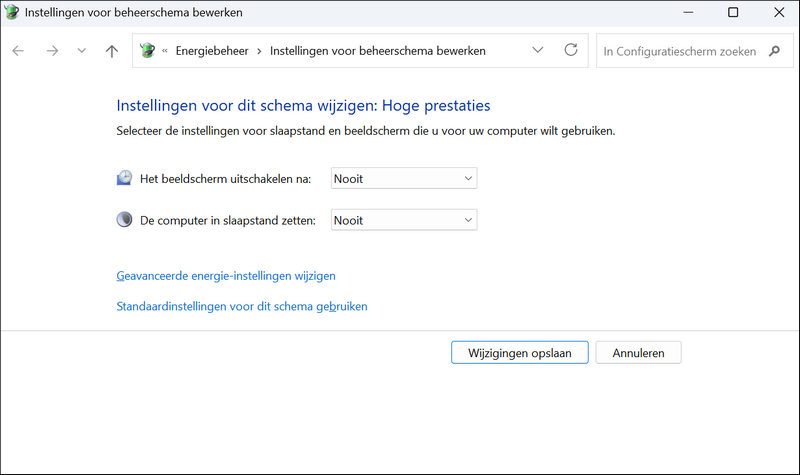The height and width of the screenshot is (475, 800).
Task: Refresh the page using the reload icon
Action: pos(571,51)
